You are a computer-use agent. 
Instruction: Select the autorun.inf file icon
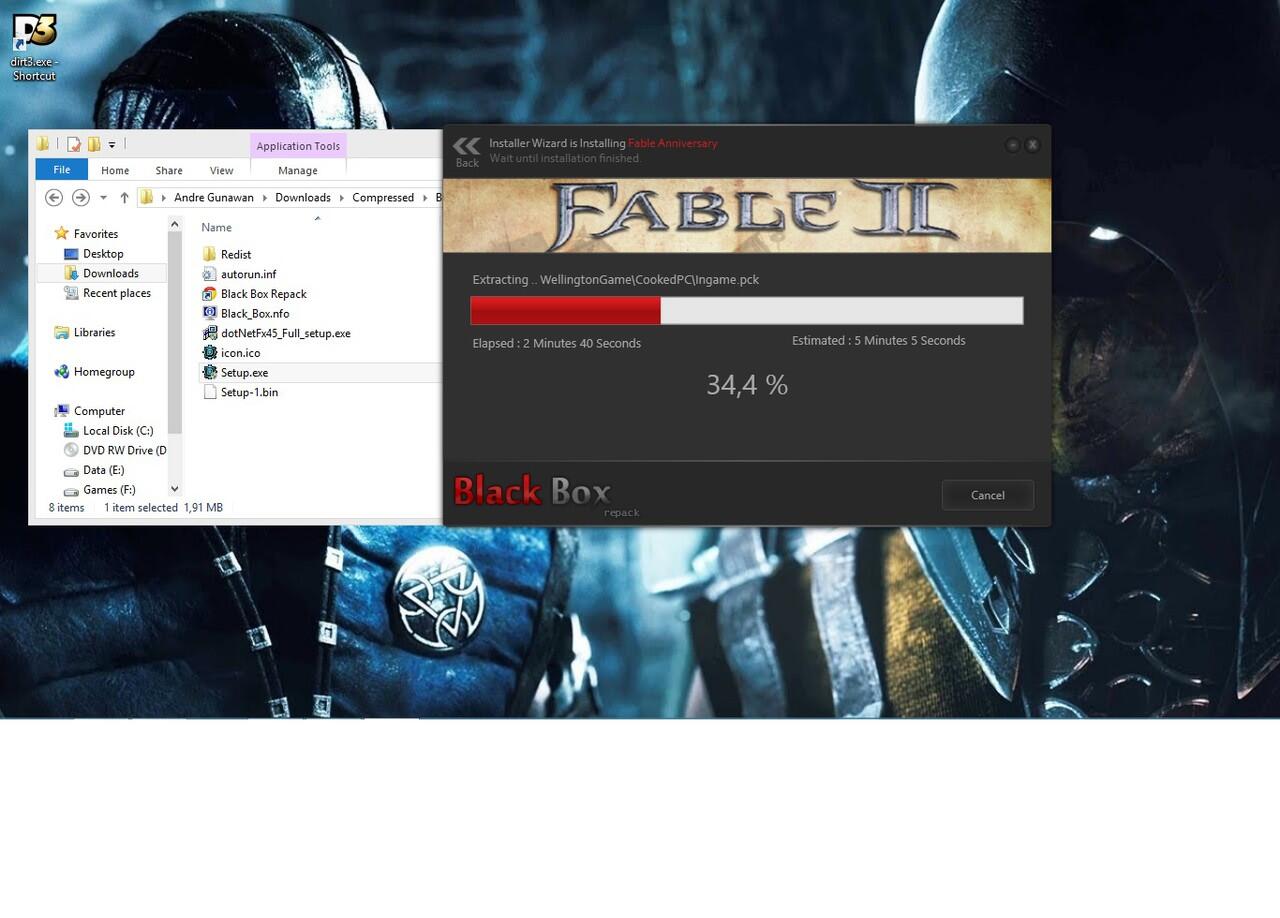point(209,274)
